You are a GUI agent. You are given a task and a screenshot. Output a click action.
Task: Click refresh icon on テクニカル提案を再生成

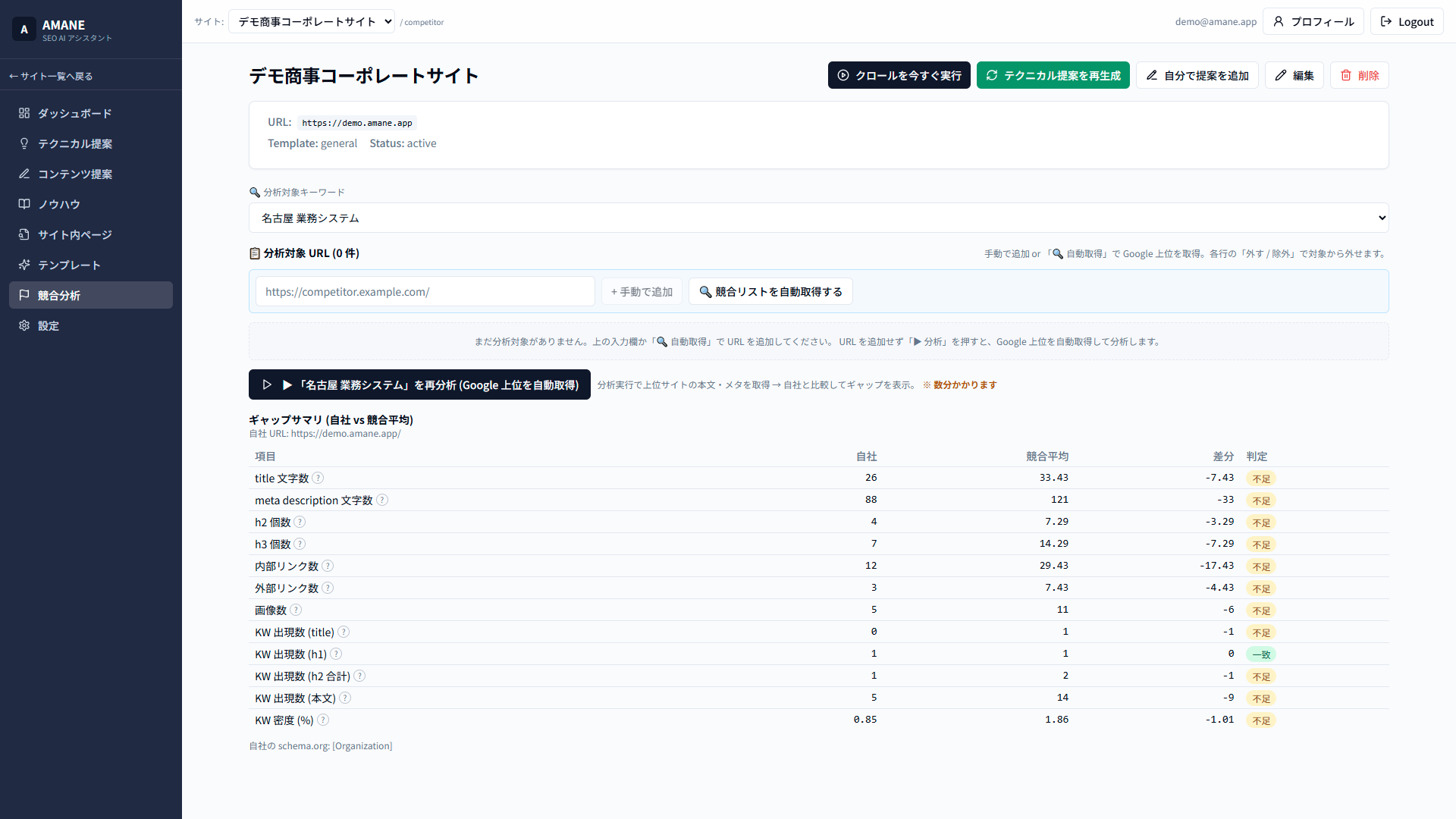[x=992, y=75]
